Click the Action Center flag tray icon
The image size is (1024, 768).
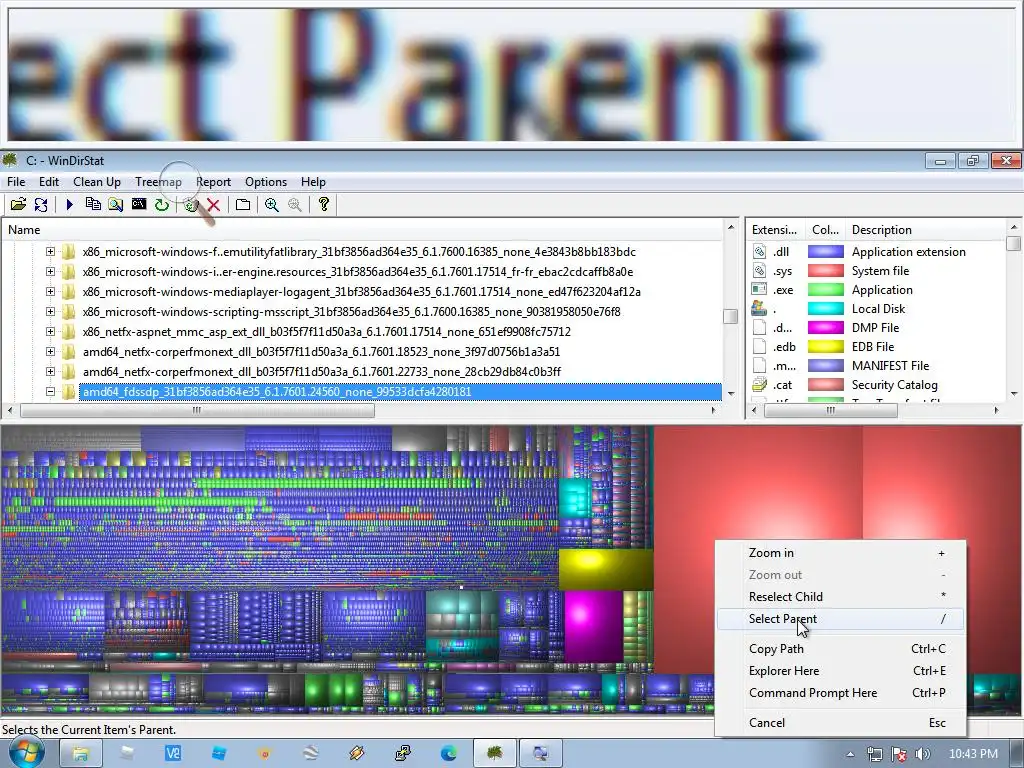[899, 754]
